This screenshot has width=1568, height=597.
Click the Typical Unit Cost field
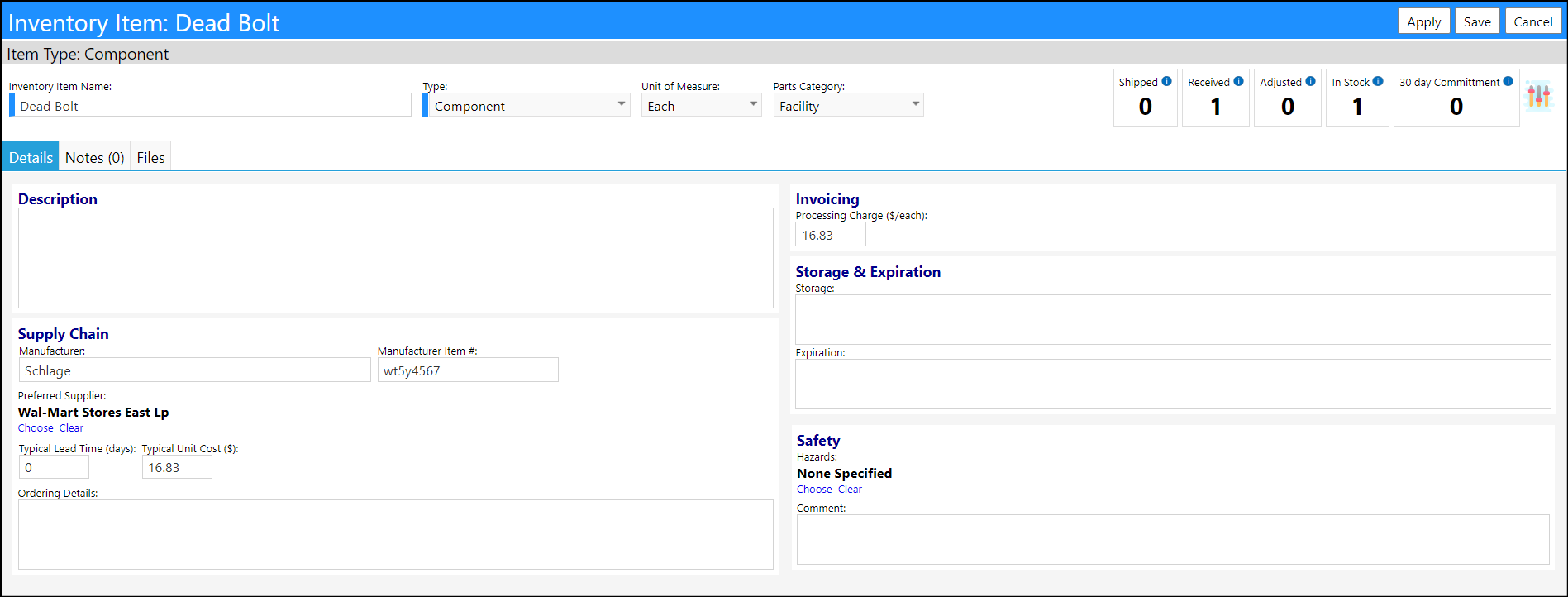point(177,466)
